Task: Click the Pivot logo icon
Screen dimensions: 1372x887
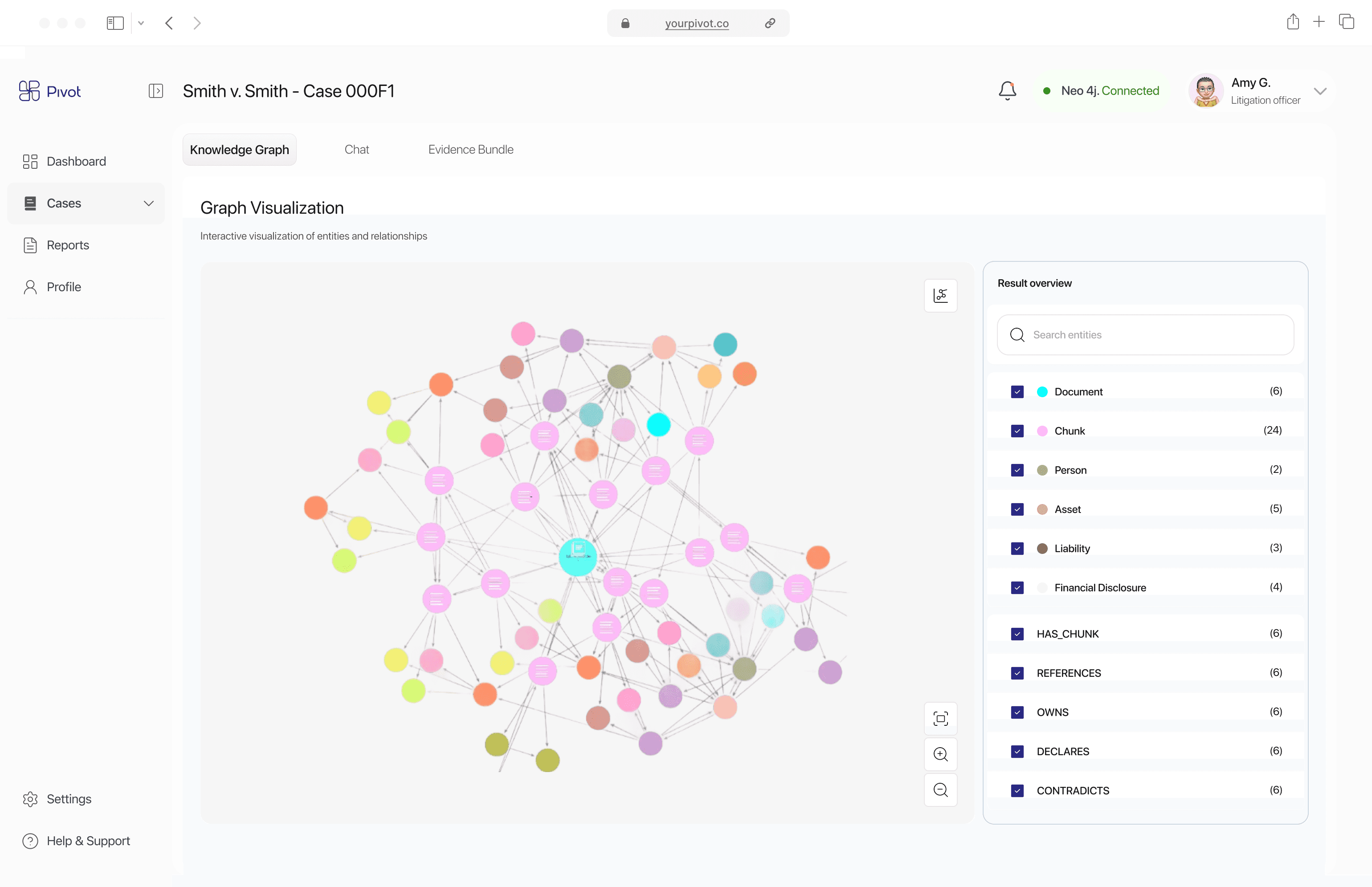Action: point(29,91)
